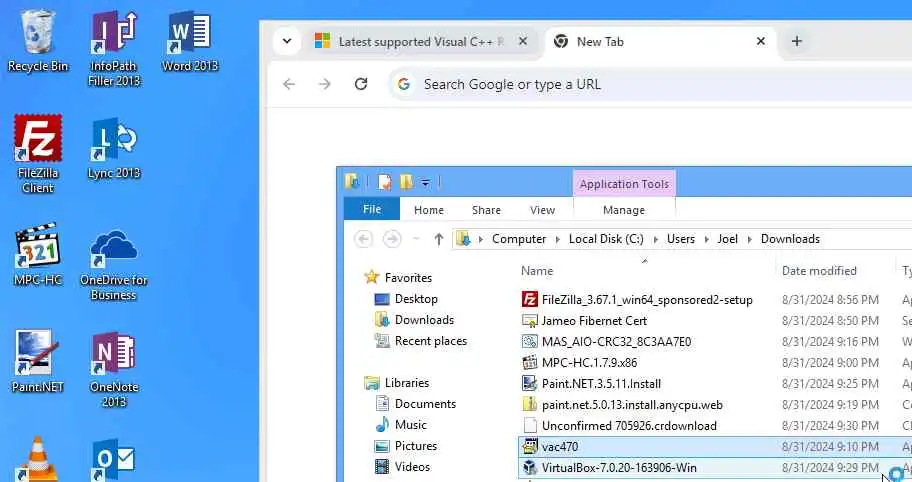
Task: Select Unconfirmed 705926.crdownload file
Action: point(629,426)
